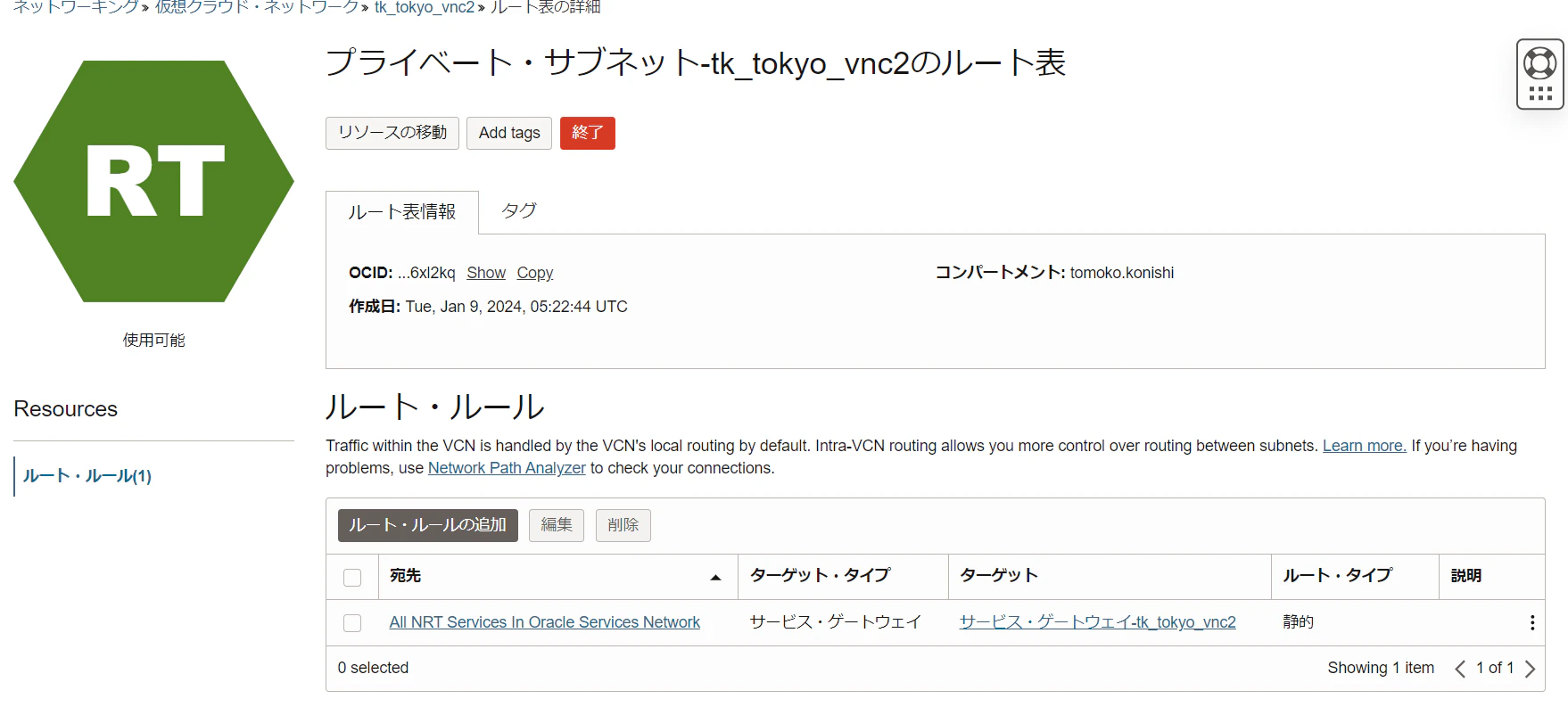Go to ネットワーキング breadcrumb
1568x707 pixels.
(76, 7)
